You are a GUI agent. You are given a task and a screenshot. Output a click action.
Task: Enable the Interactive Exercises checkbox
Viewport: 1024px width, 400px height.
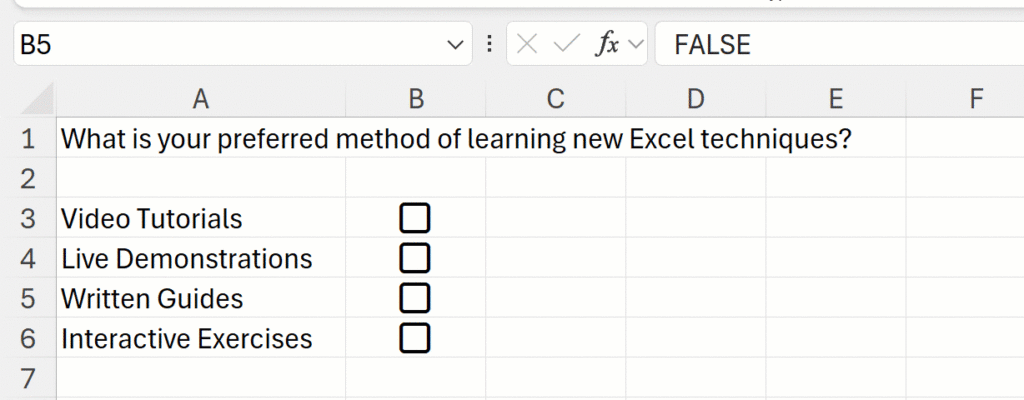[x=415, y=338]
